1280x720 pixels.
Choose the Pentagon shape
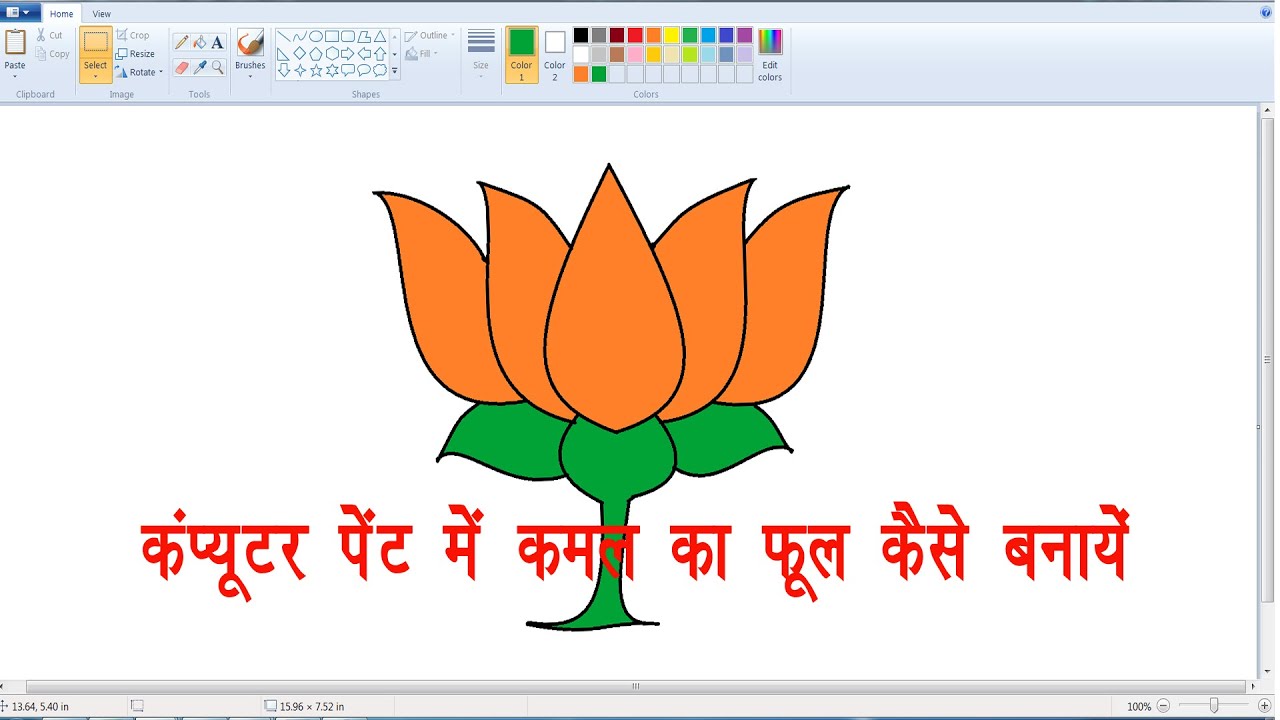[316, 53]
